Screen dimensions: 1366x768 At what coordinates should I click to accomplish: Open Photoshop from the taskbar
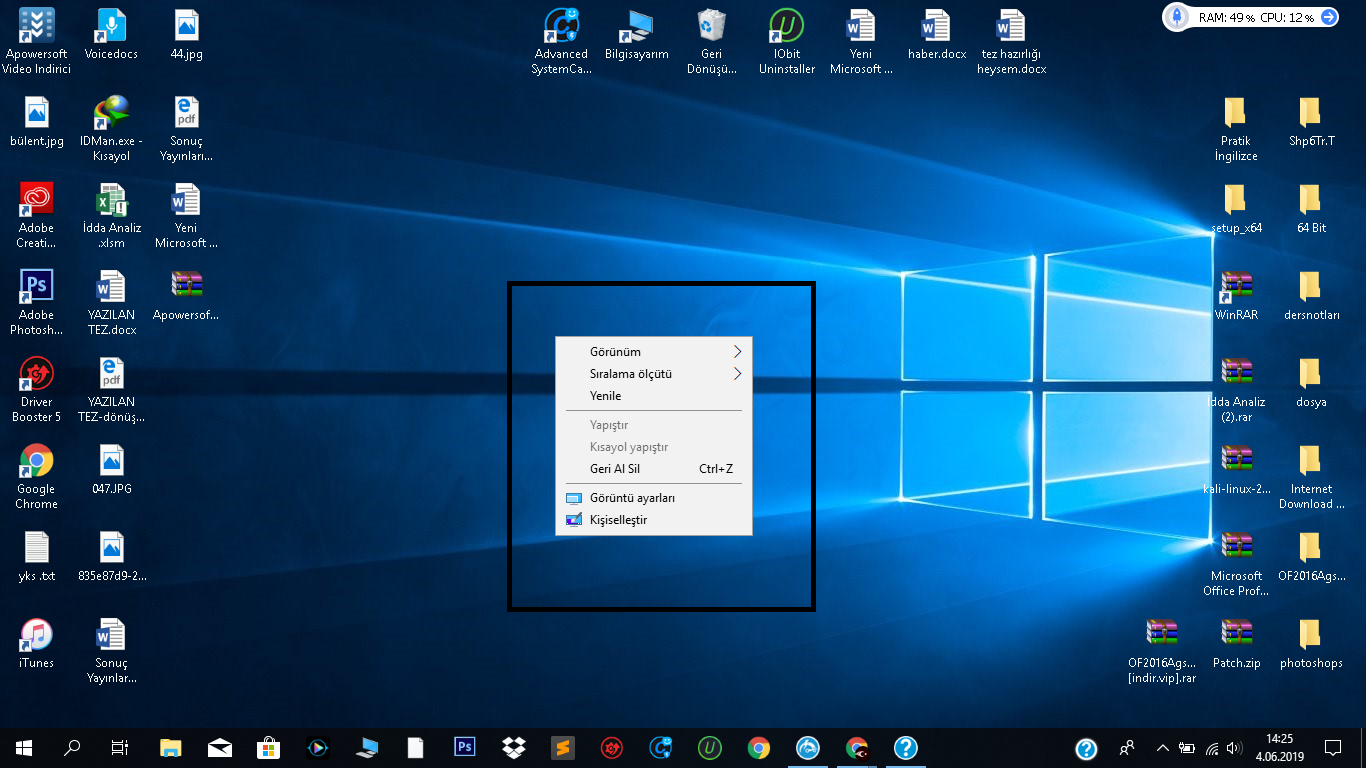point(464,747)
